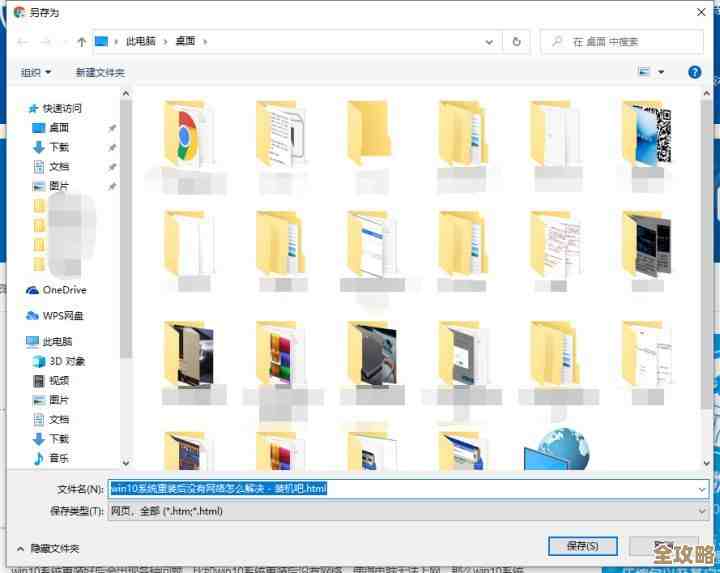Click 桌面 in the address bar path
This screenshot has width=720, height=573.
tap(186, 41)
